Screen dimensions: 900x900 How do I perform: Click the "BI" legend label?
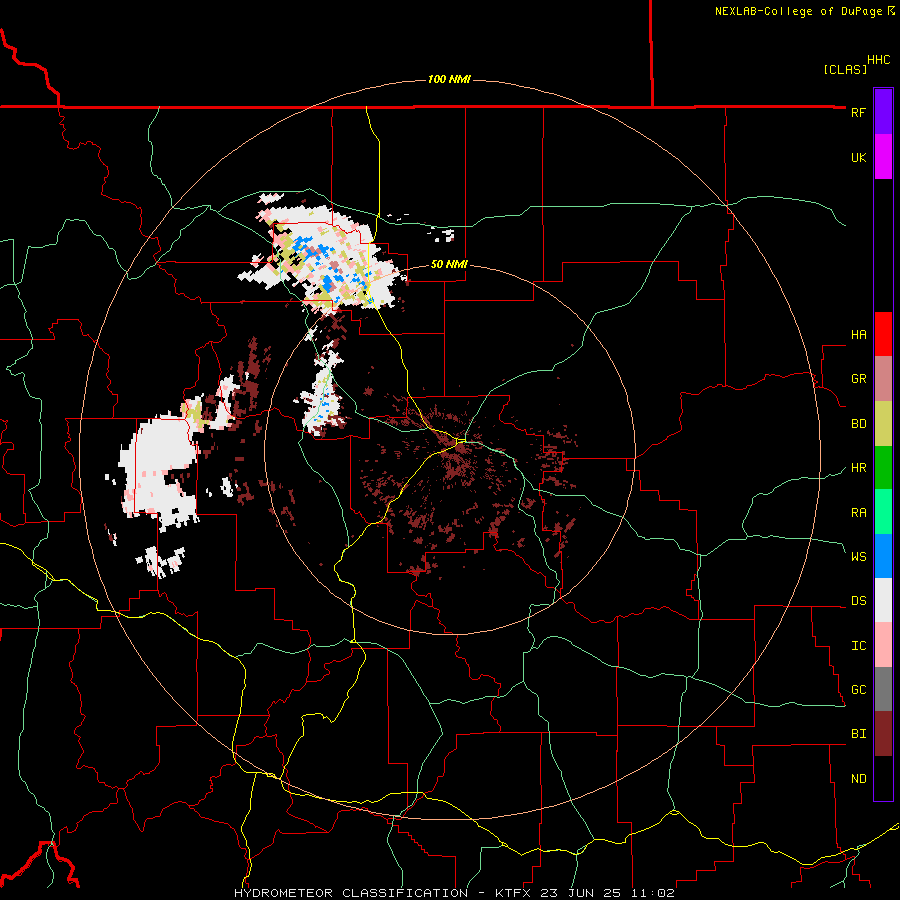[x=858, y=734]
